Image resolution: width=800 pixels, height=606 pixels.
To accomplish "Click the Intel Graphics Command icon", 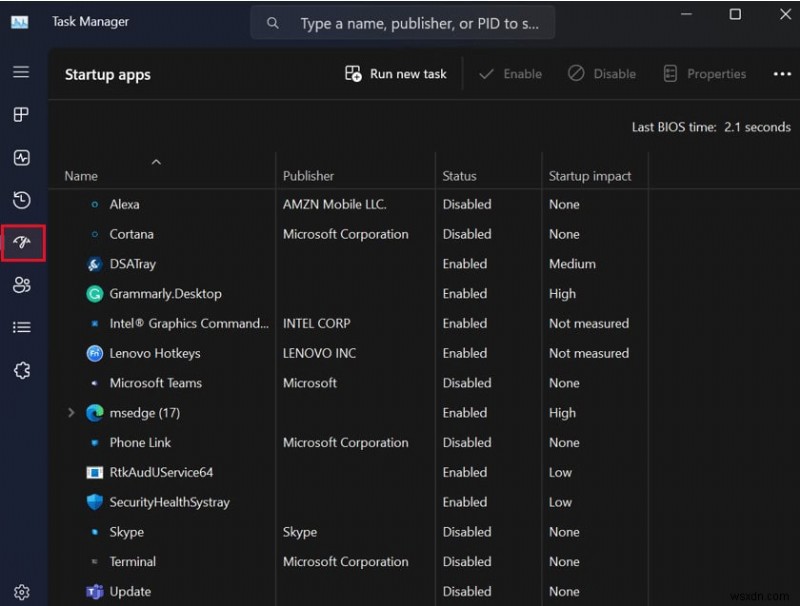I will click(x=94, y=323).
